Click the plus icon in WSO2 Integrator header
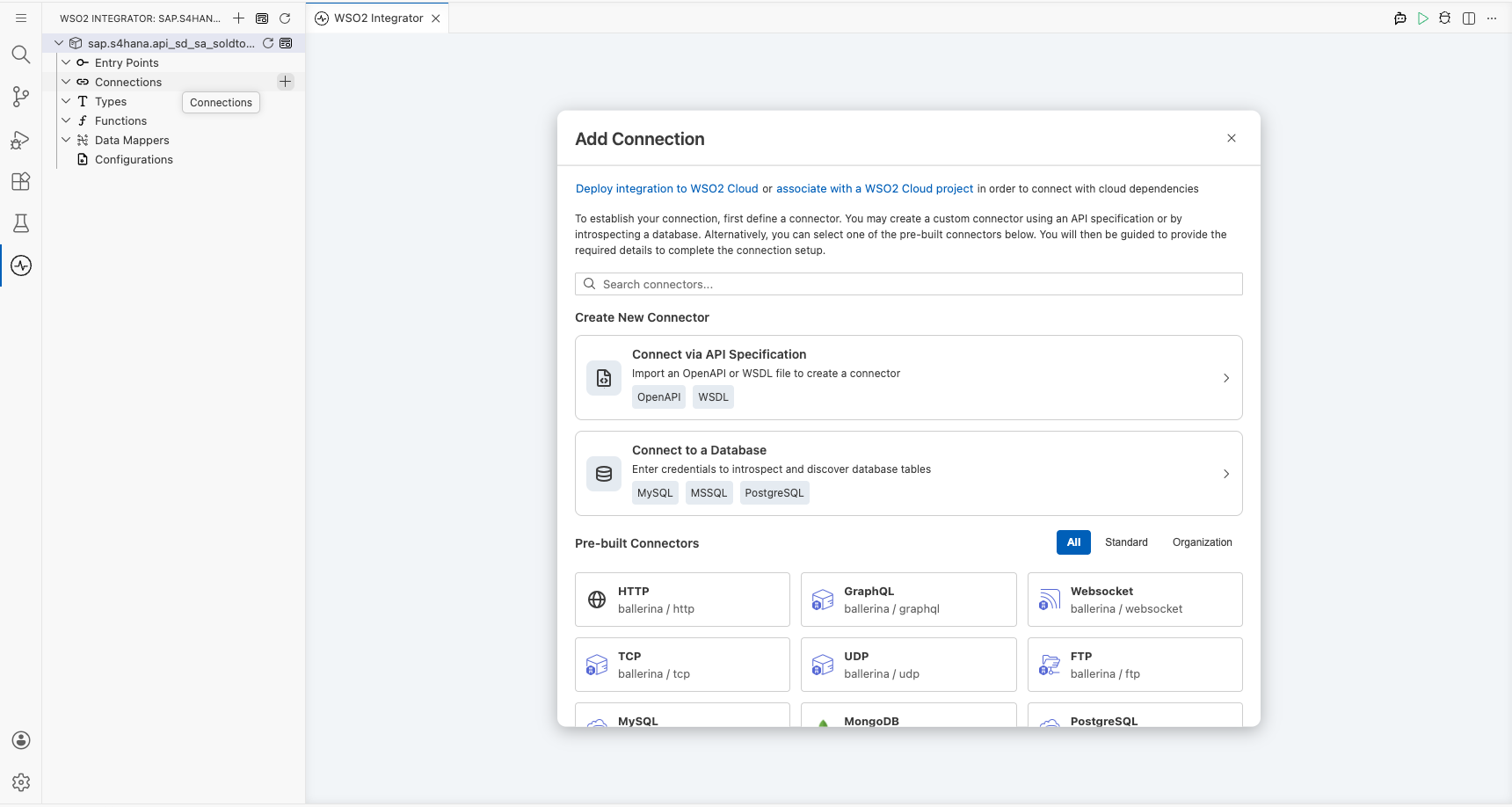The width and height of the screenshot is (1512, 807). tap(238, 18)
